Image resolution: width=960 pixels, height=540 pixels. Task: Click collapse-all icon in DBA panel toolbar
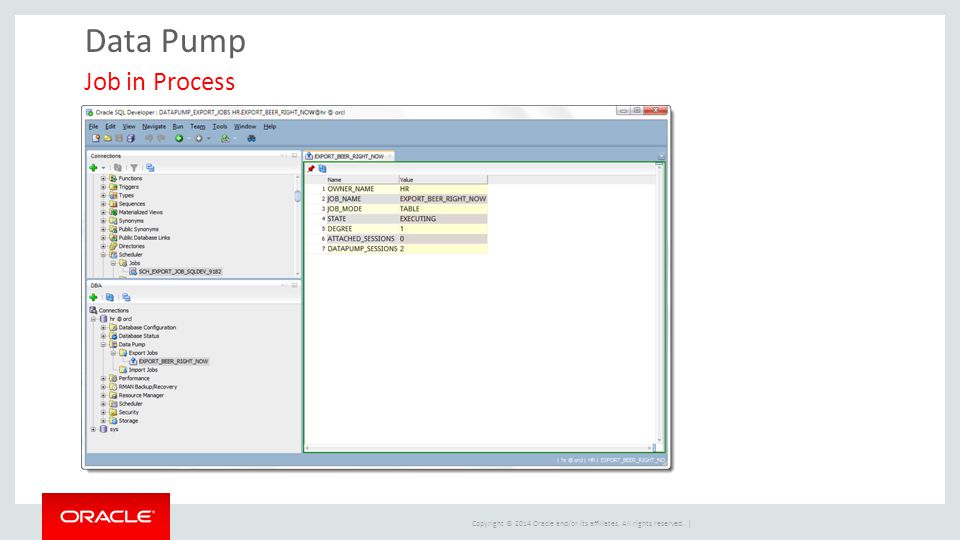coord(126,297)
